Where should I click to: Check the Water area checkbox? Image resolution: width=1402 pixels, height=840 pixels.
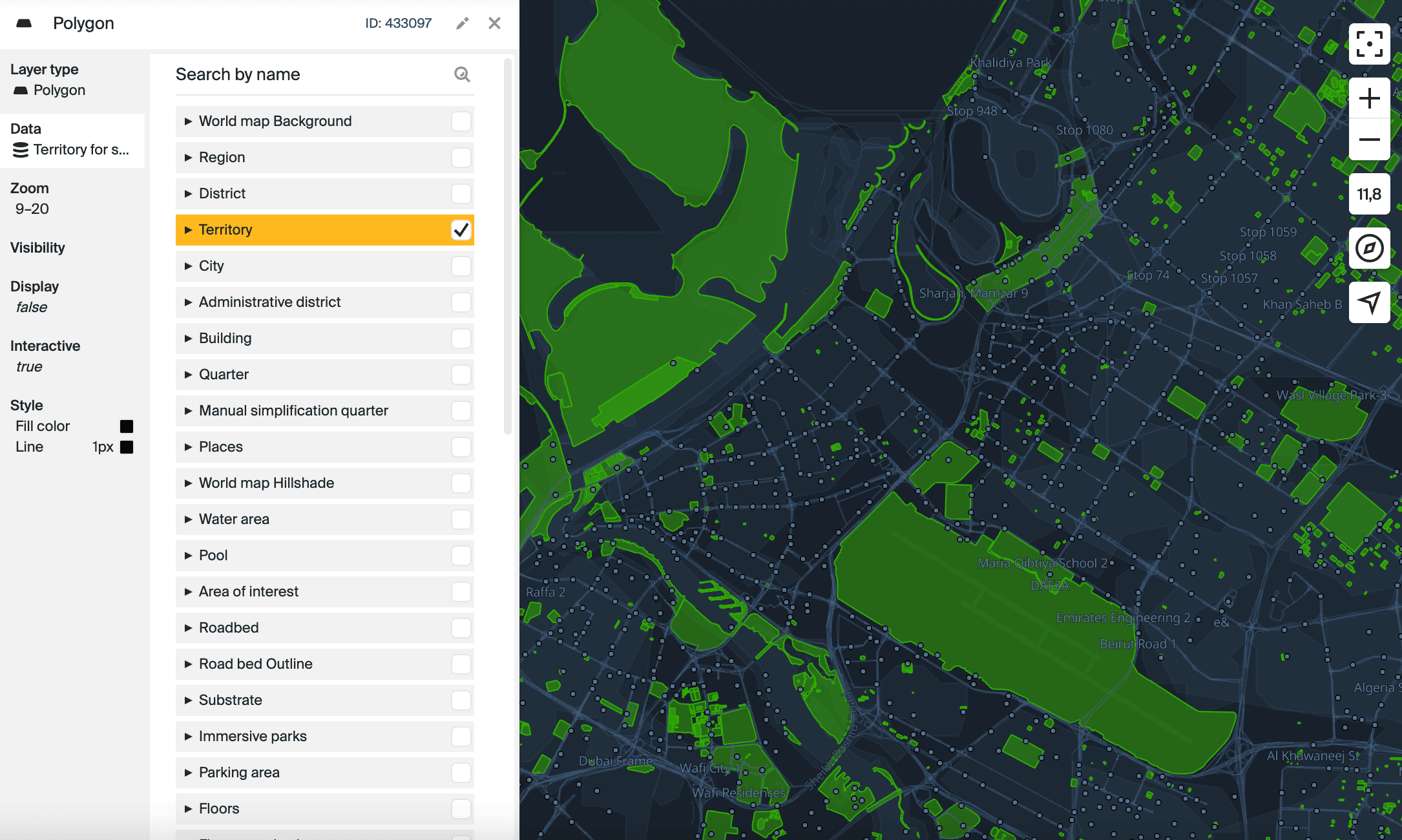point(461,520)
